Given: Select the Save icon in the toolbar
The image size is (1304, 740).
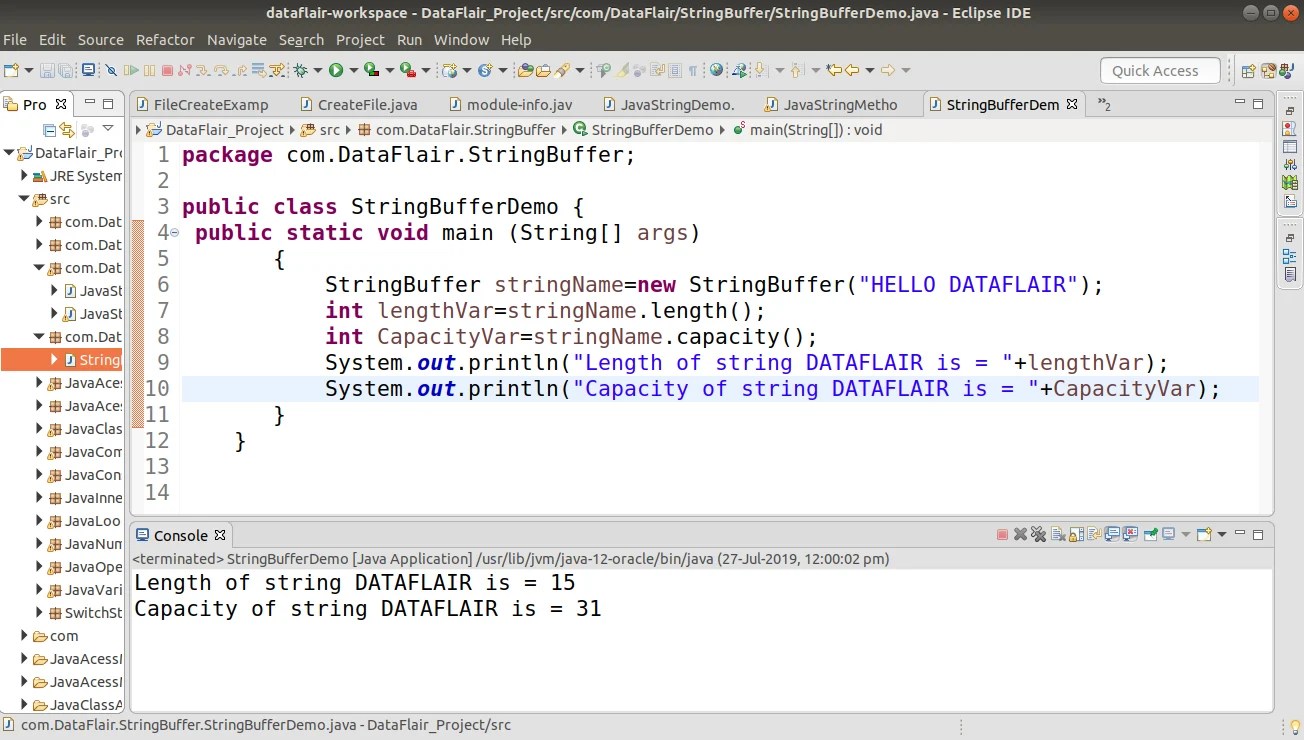Looking at the screenshot, I should click(x=47, y=70).
